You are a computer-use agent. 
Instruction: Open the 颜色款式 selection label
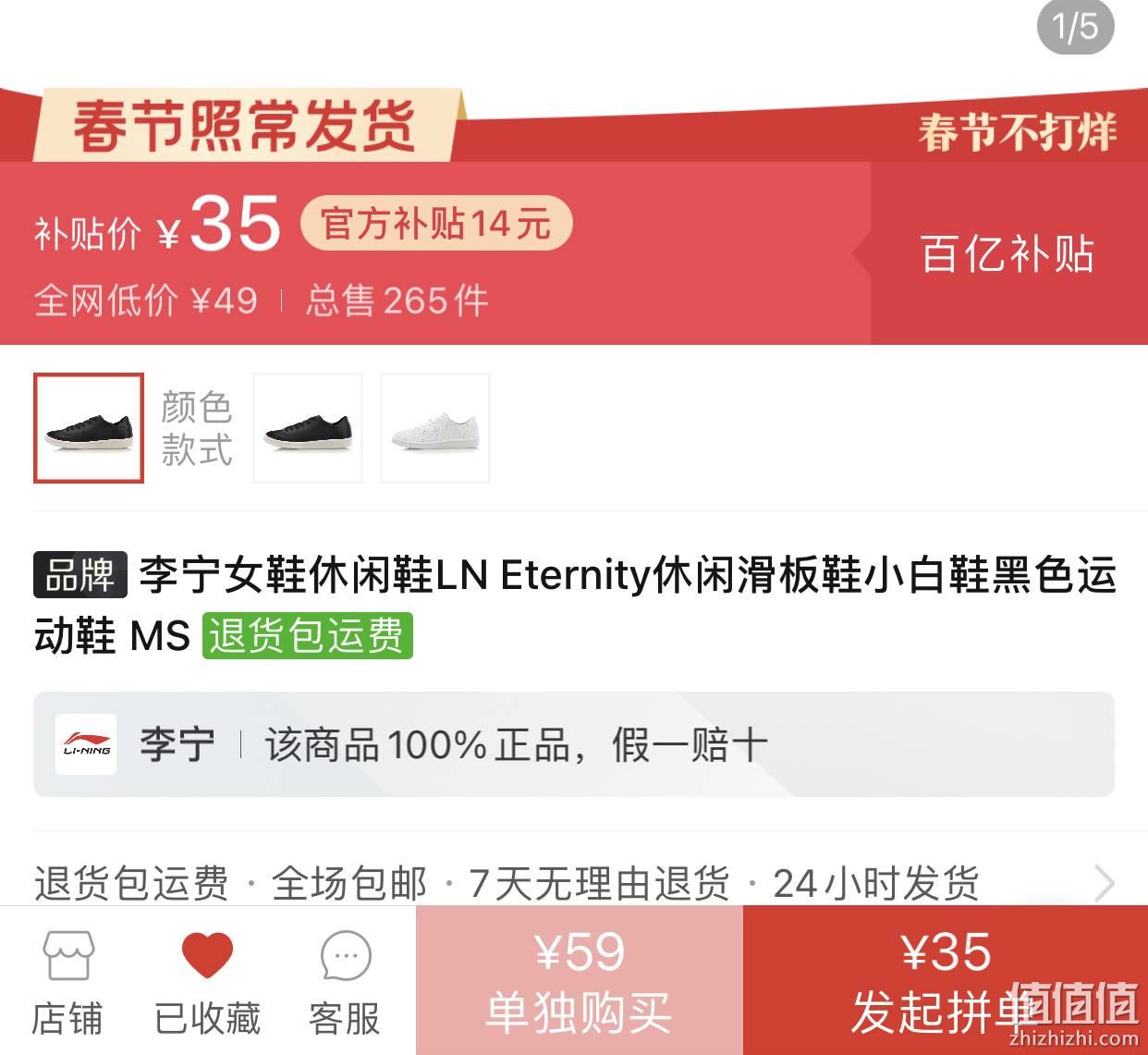click(x=196, y=428)
